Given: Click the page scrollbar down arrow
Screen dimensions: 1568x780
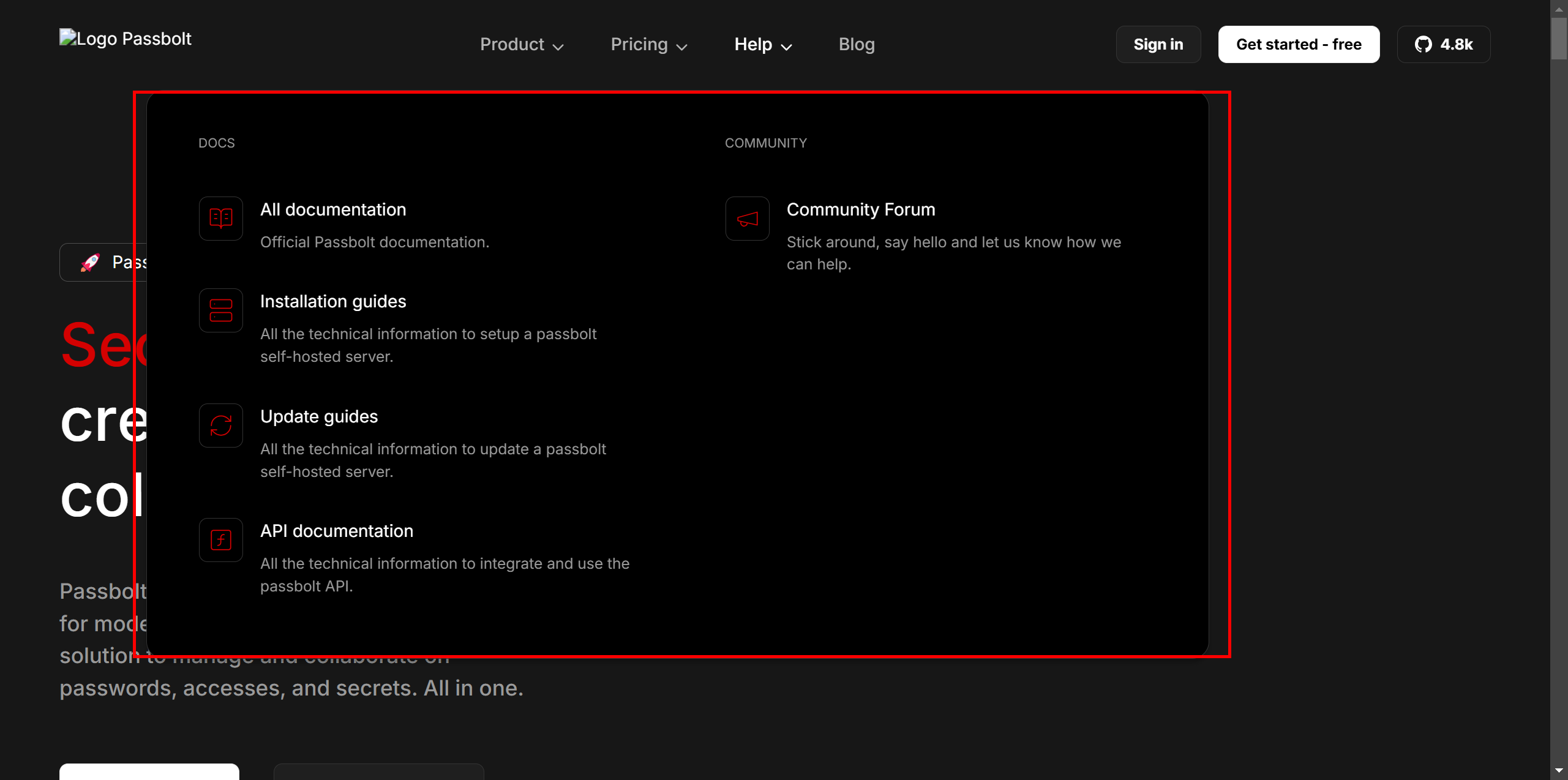Looking at the screenshot, I should pyautogui.click(x=1558, y=771).
